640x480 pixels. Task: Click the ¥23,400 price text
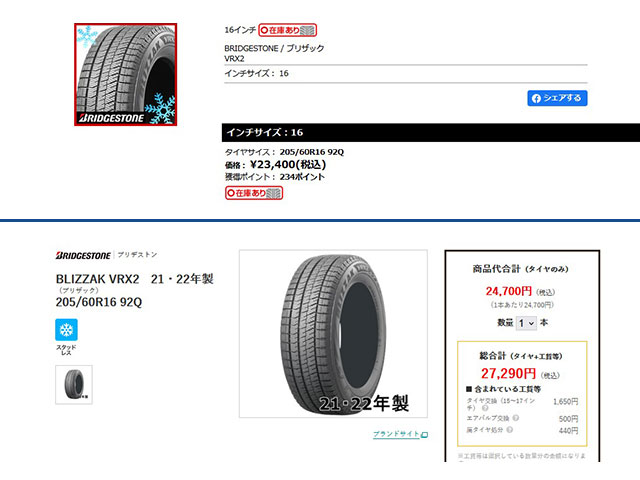click(288, 164)
